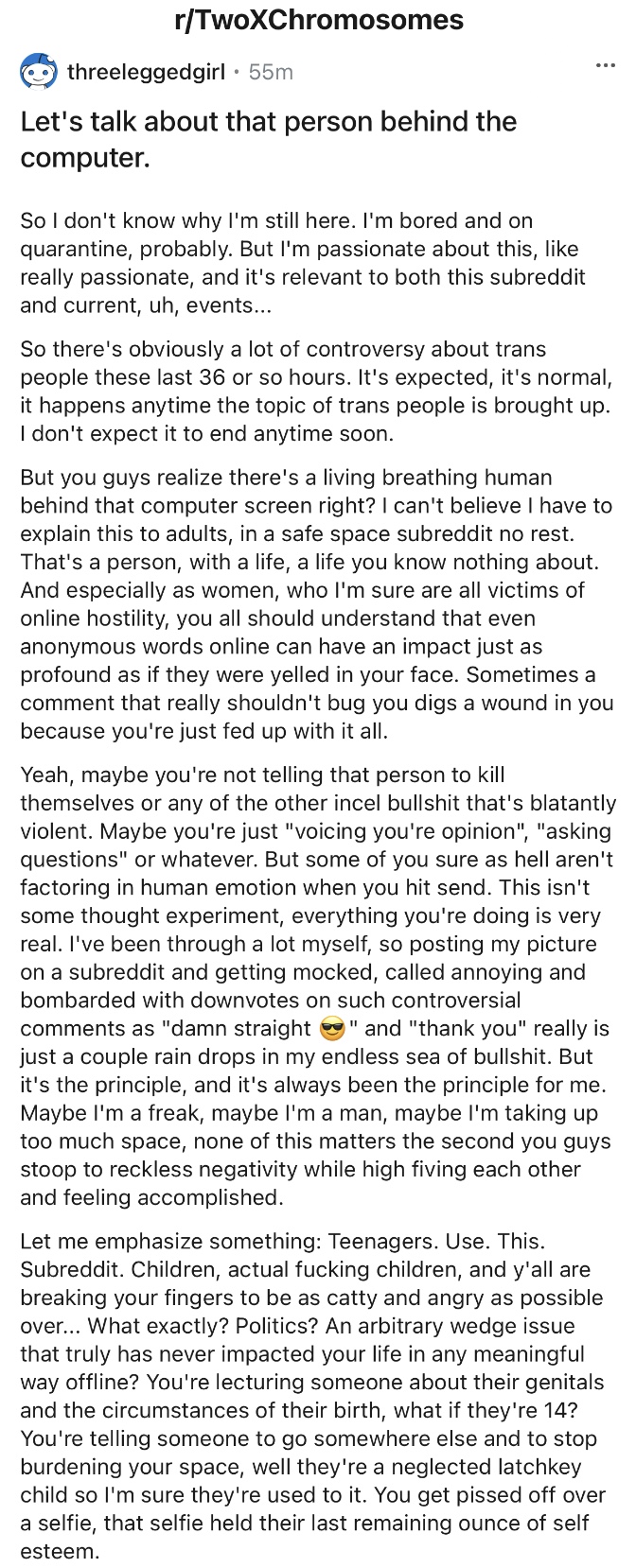Open the post title about person behind computer

tap(269, 139)
